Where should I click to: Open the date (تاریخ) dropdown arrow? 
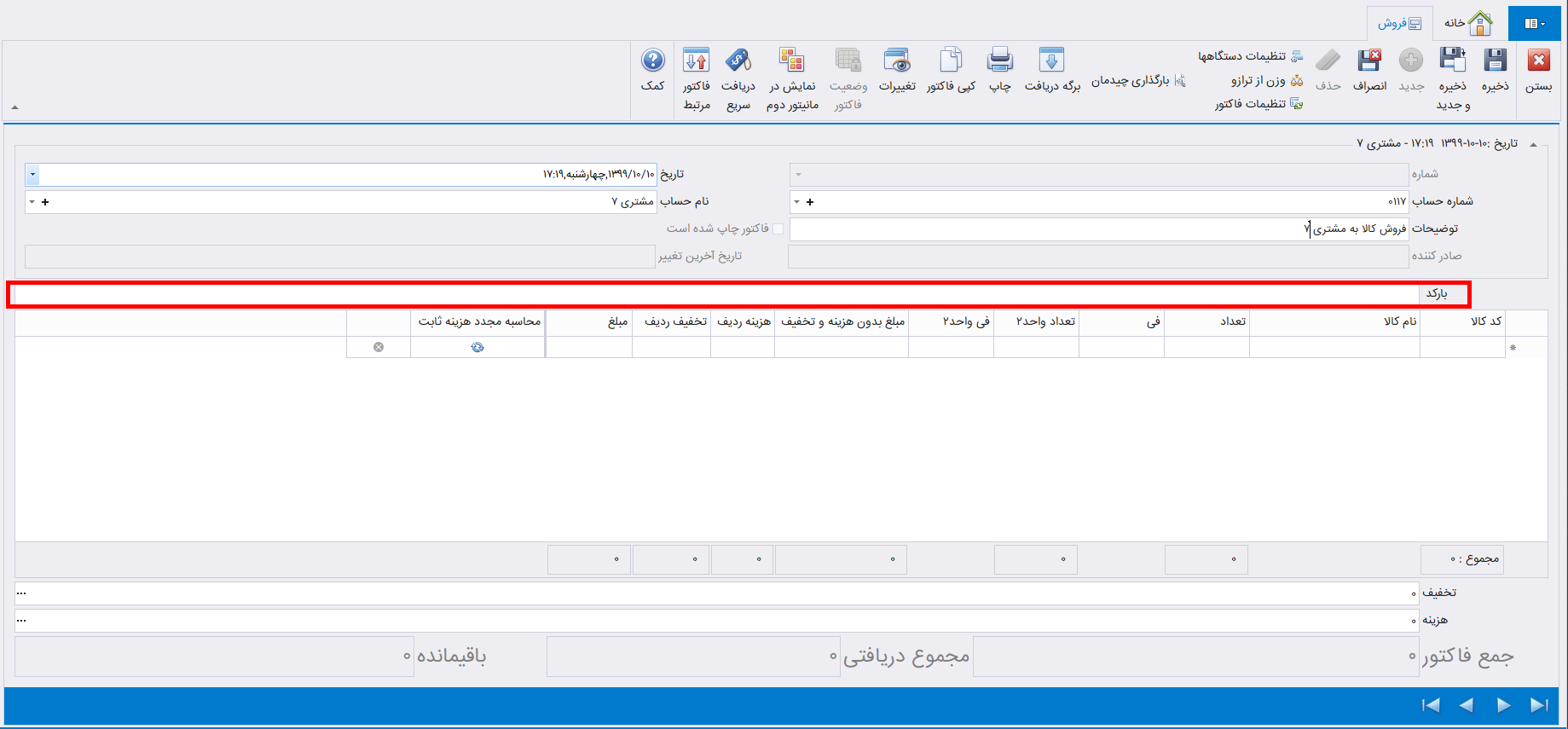(x=32, y=175)
